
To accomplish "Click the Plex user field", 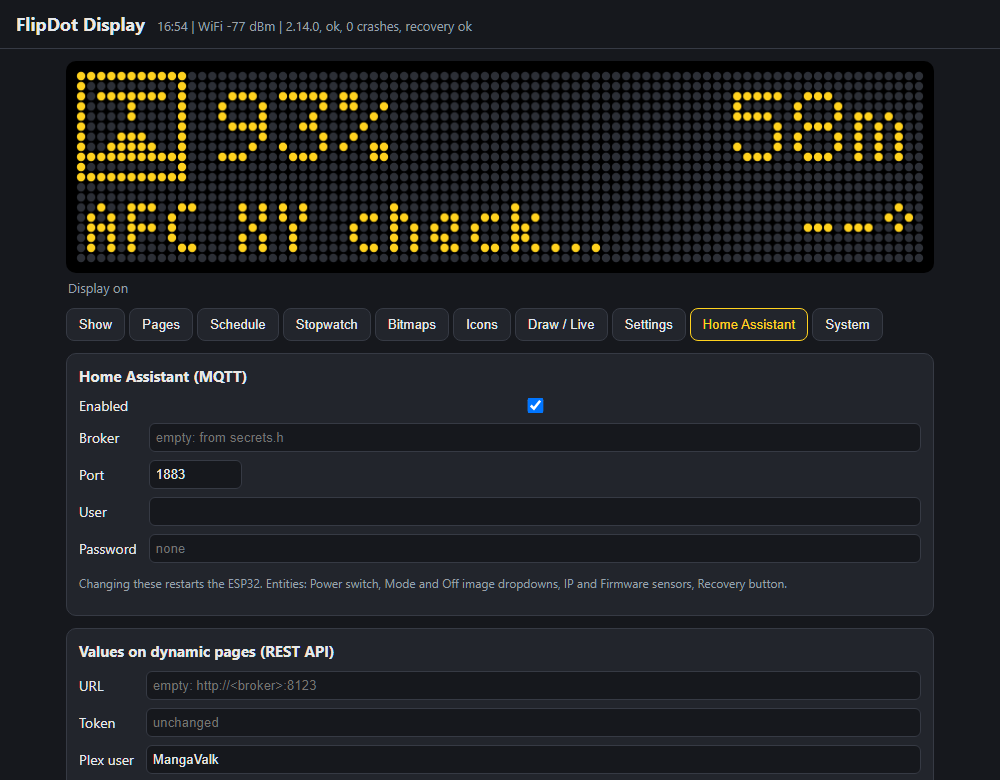I will 533,760.
